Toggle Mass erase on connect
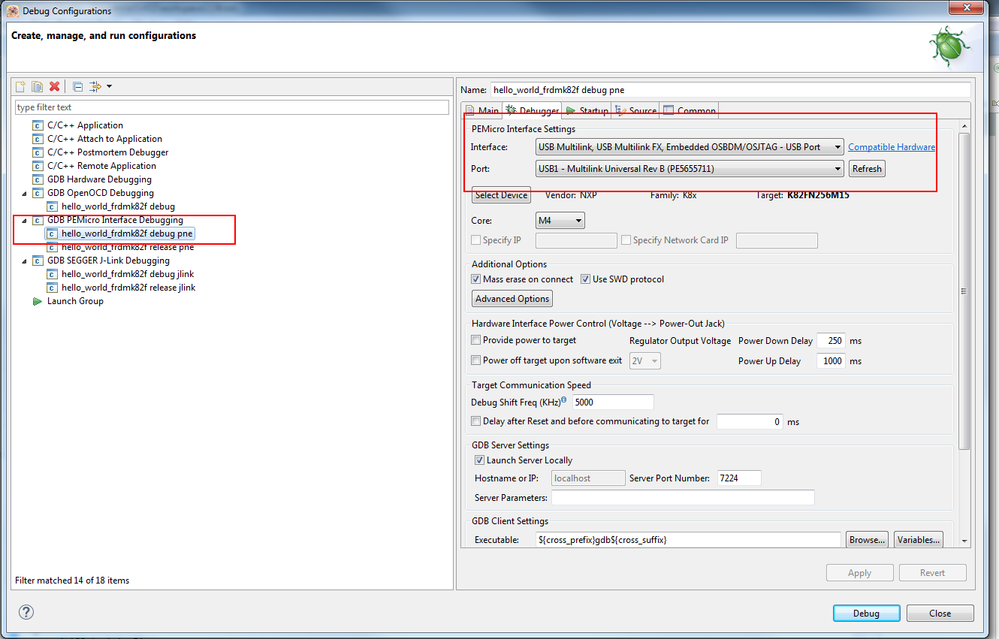This screenshot has width=999, height=639. (476, 279)
